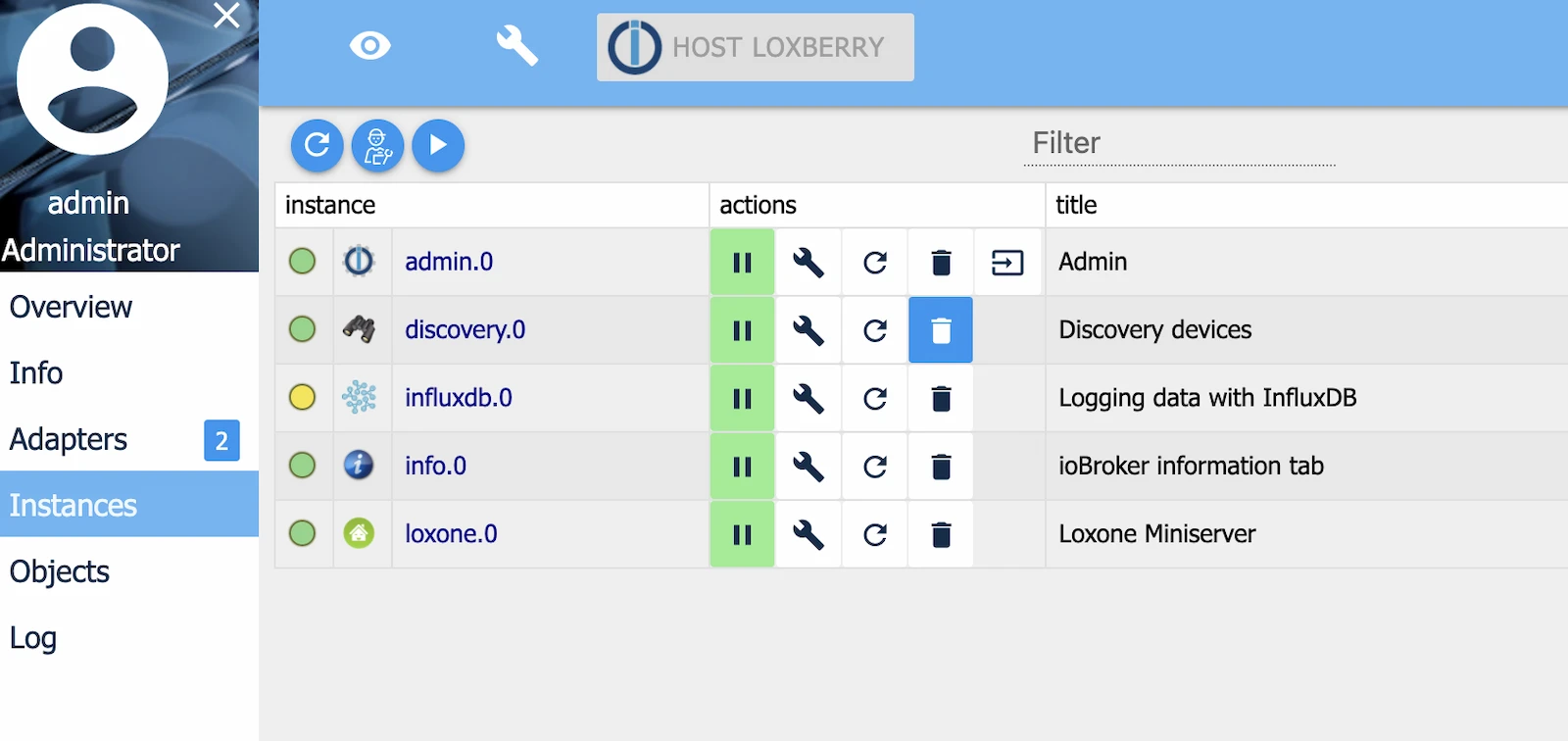Configure discovery.0 with wrench icon
The height and width of the screenshot is (741, 1568).
[x=808, y=330]
